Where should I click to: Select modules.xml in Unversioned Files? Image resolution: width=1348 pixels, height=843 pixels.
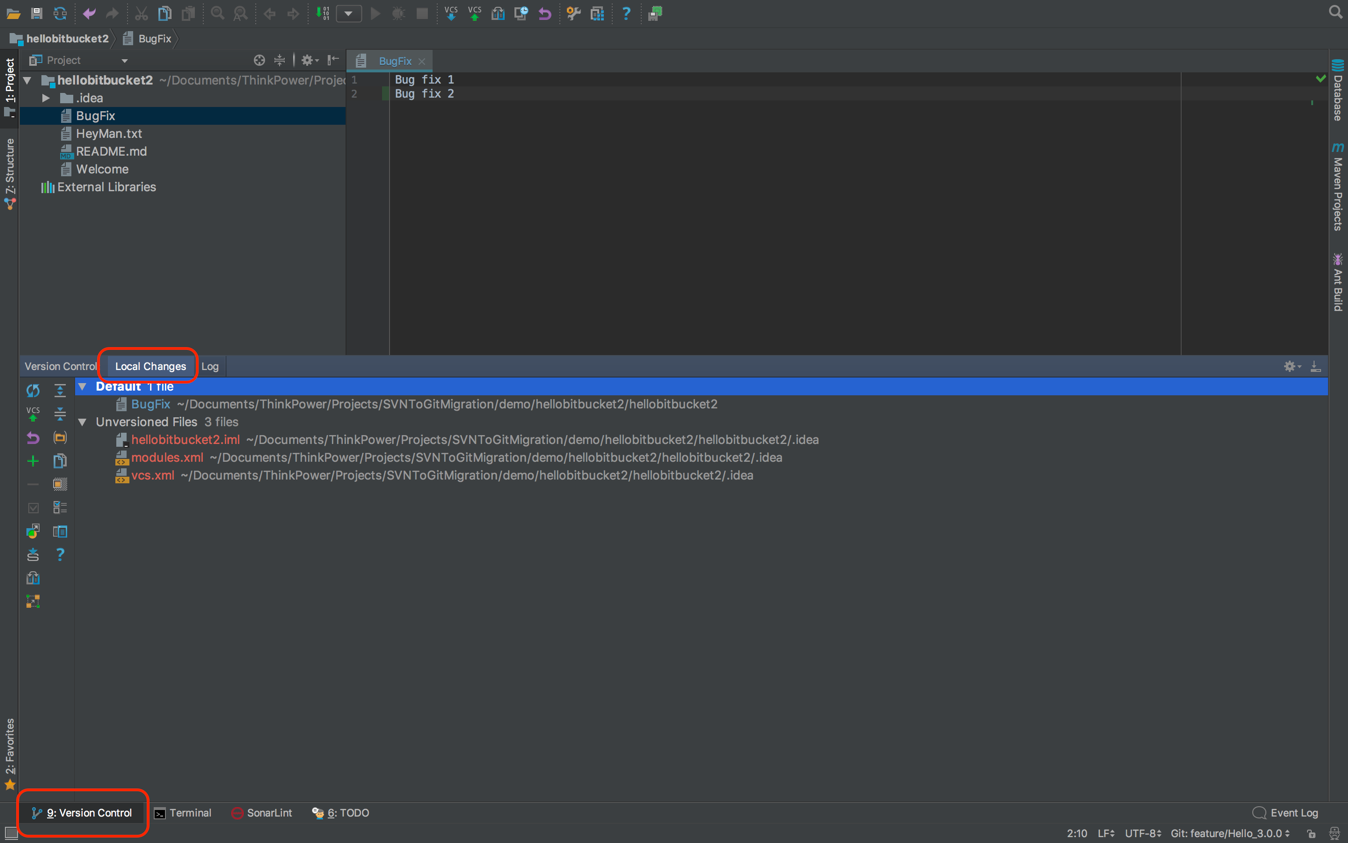(x=167, y=458)
